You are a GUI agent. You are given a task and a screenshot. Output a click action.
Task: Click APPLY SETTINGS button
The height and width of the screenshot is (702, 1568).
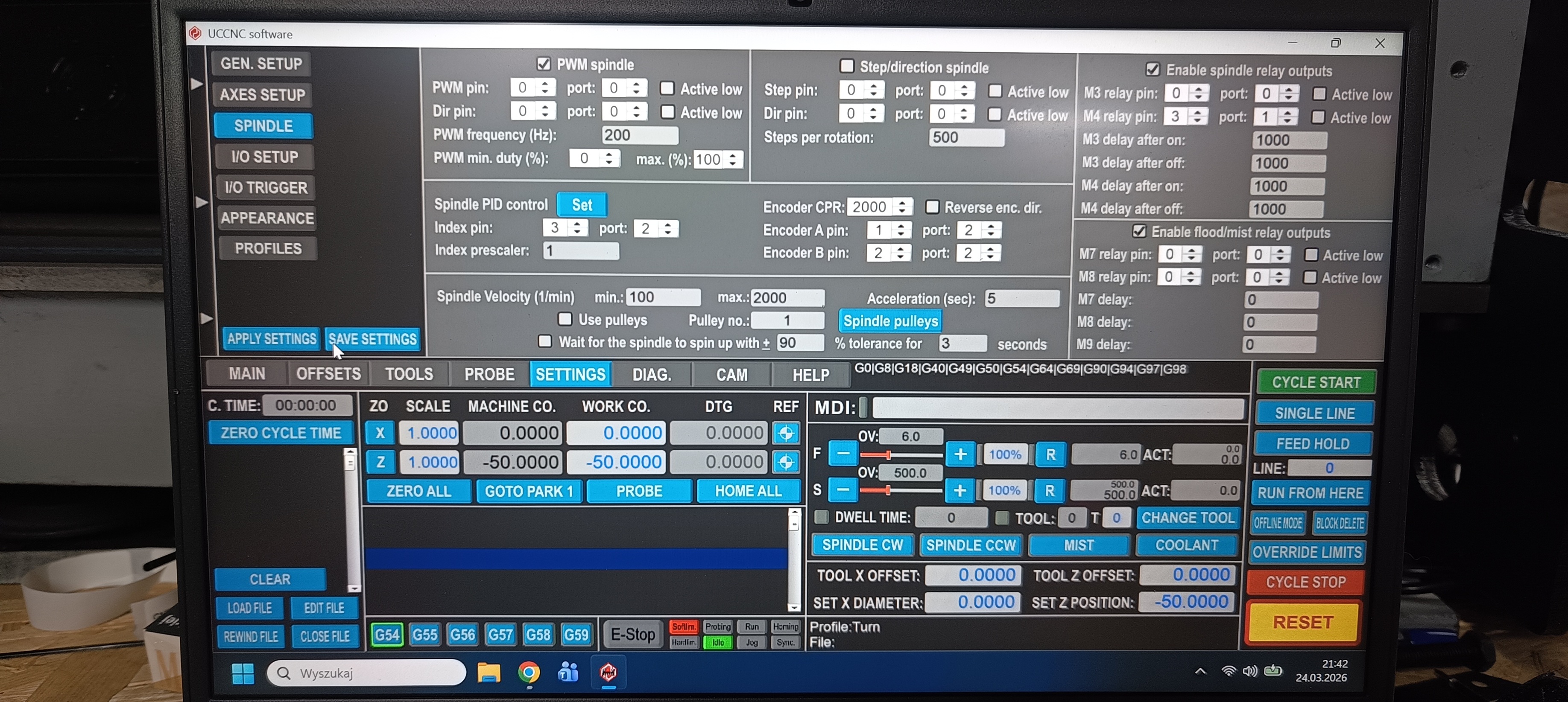pyautogui.click(x=272, y=338)
